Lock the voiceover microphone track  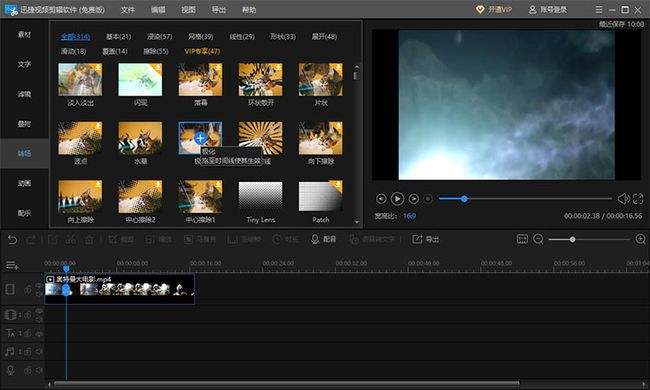(27, 370)
